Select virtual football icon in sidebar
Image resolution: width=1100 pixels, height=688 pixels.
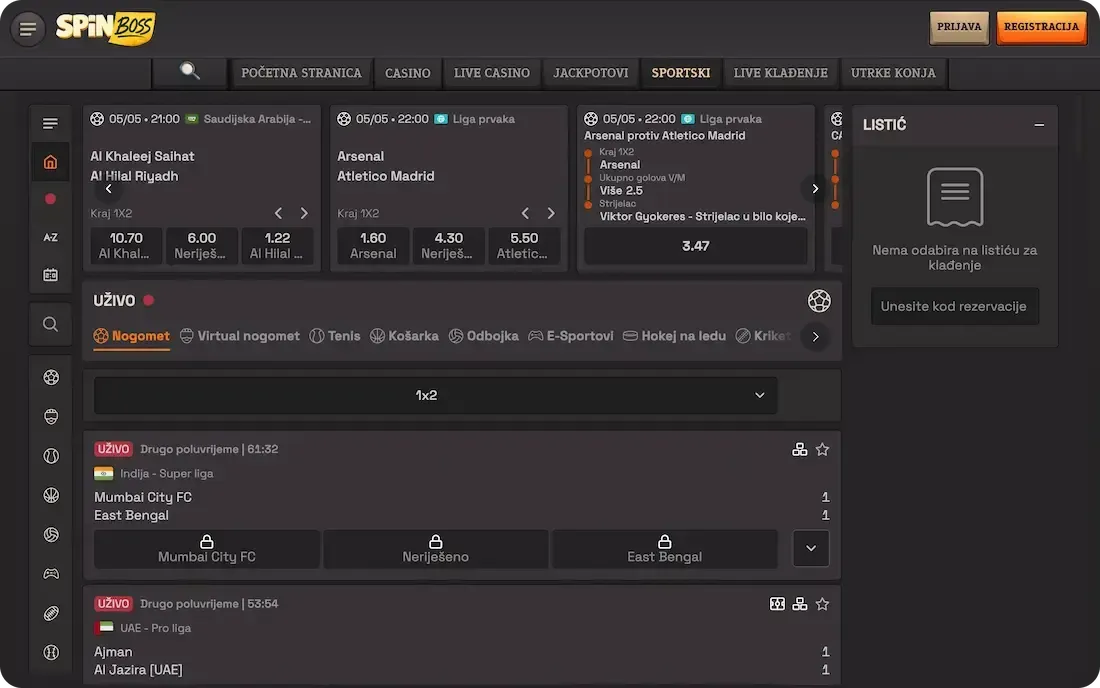(x=51, y=417)
